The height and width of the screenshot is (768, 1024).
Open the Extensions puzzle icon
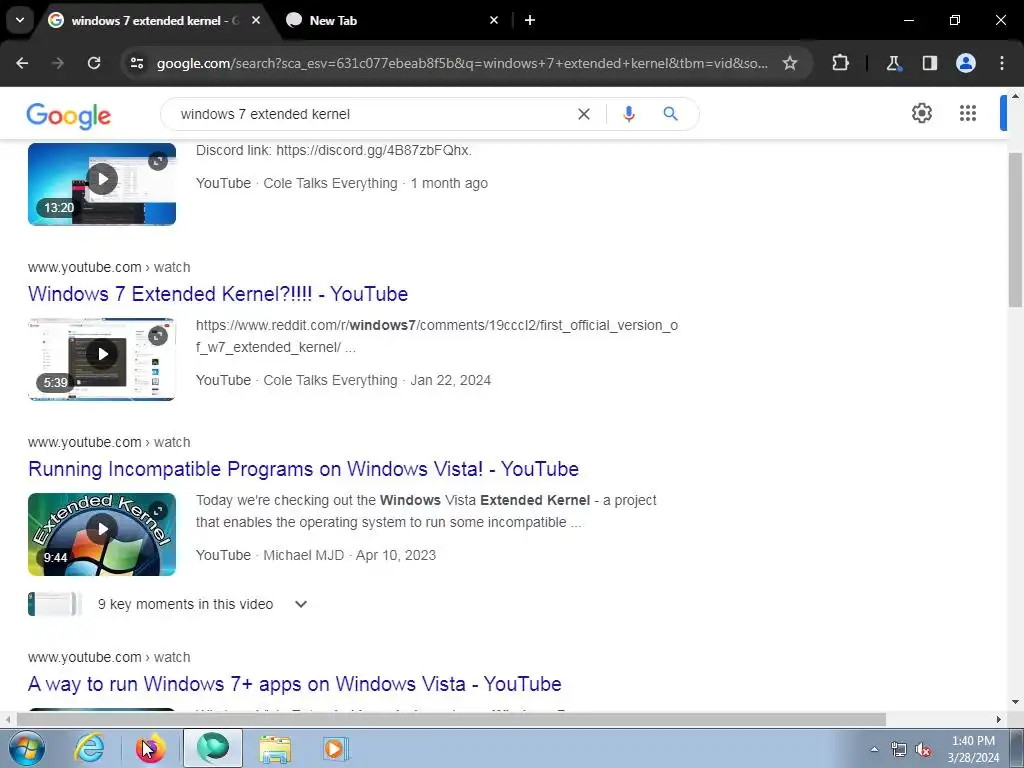[x=840, y=63]
